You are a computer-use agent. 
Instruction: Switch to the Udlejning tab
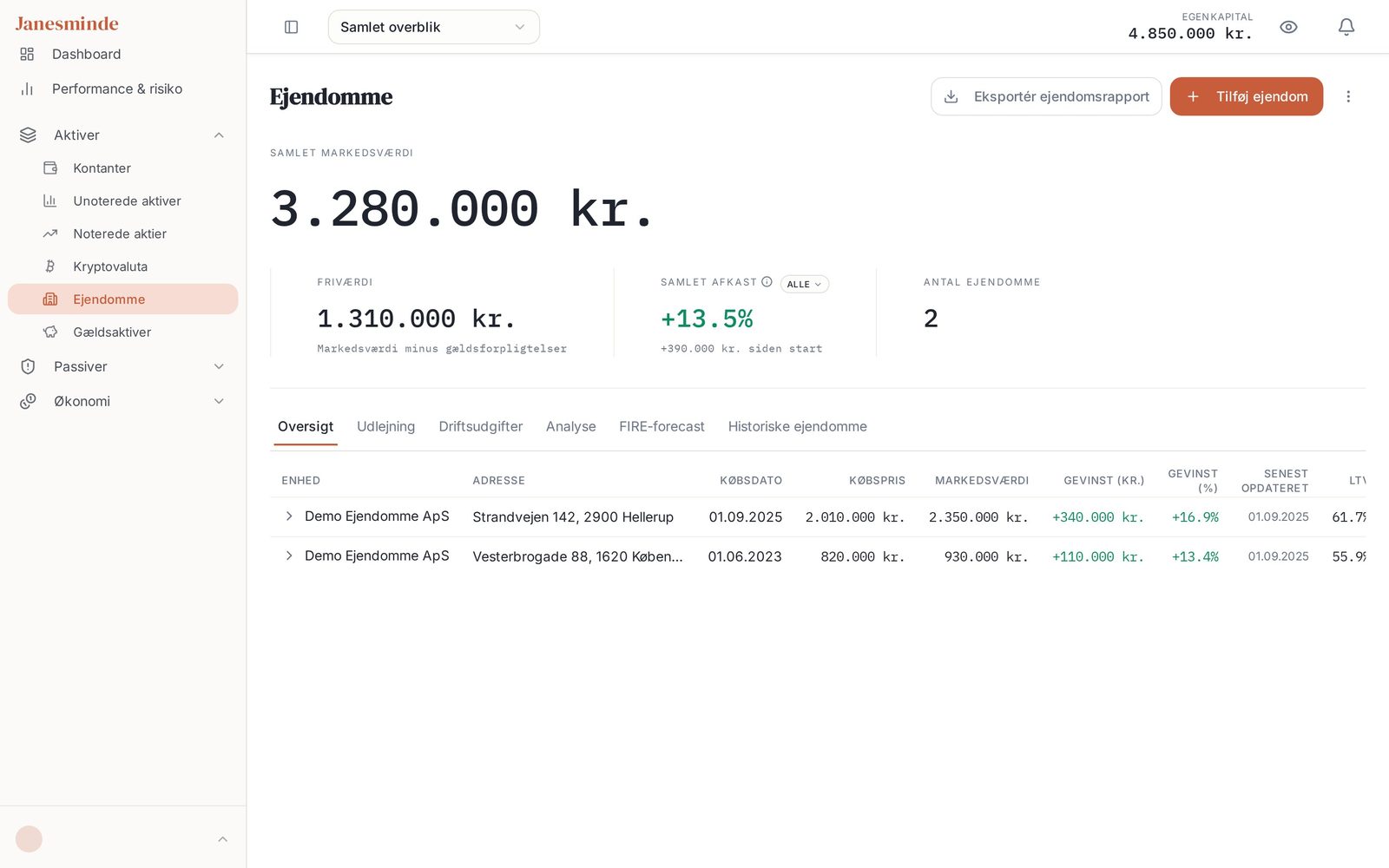coord(385,426)
